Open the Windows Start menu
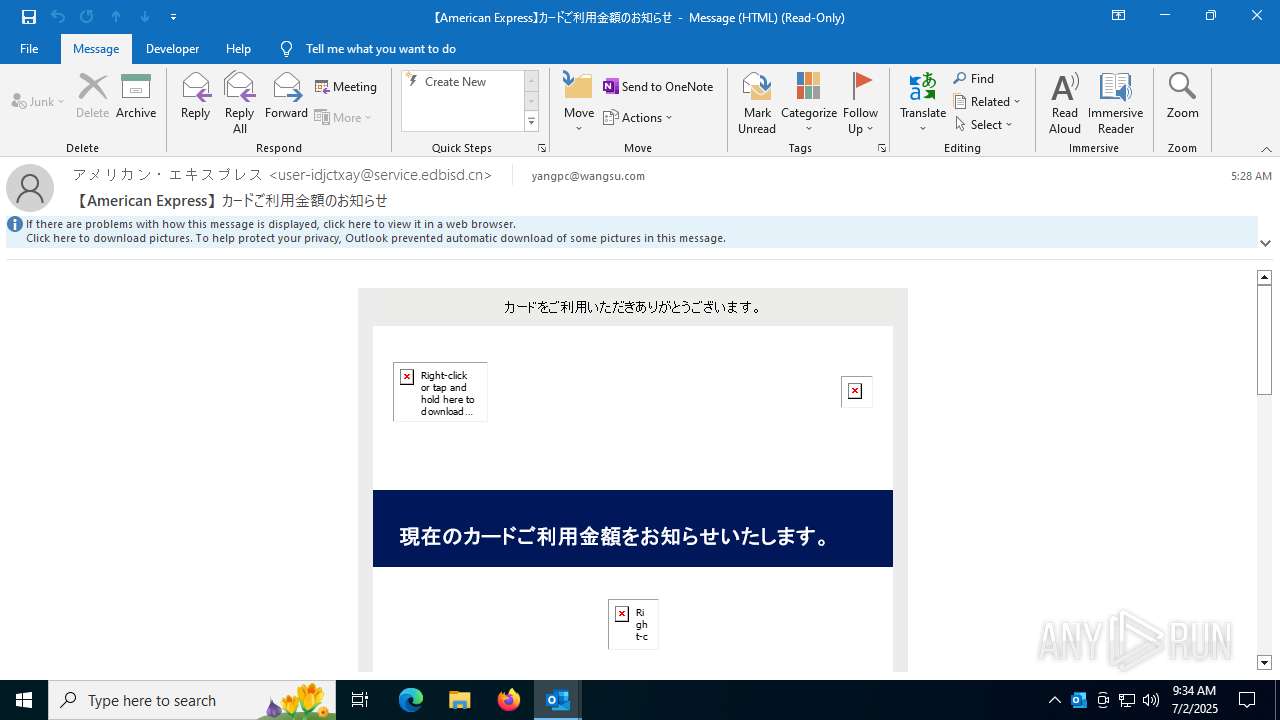1280x720 pixels. coord(24,700)
